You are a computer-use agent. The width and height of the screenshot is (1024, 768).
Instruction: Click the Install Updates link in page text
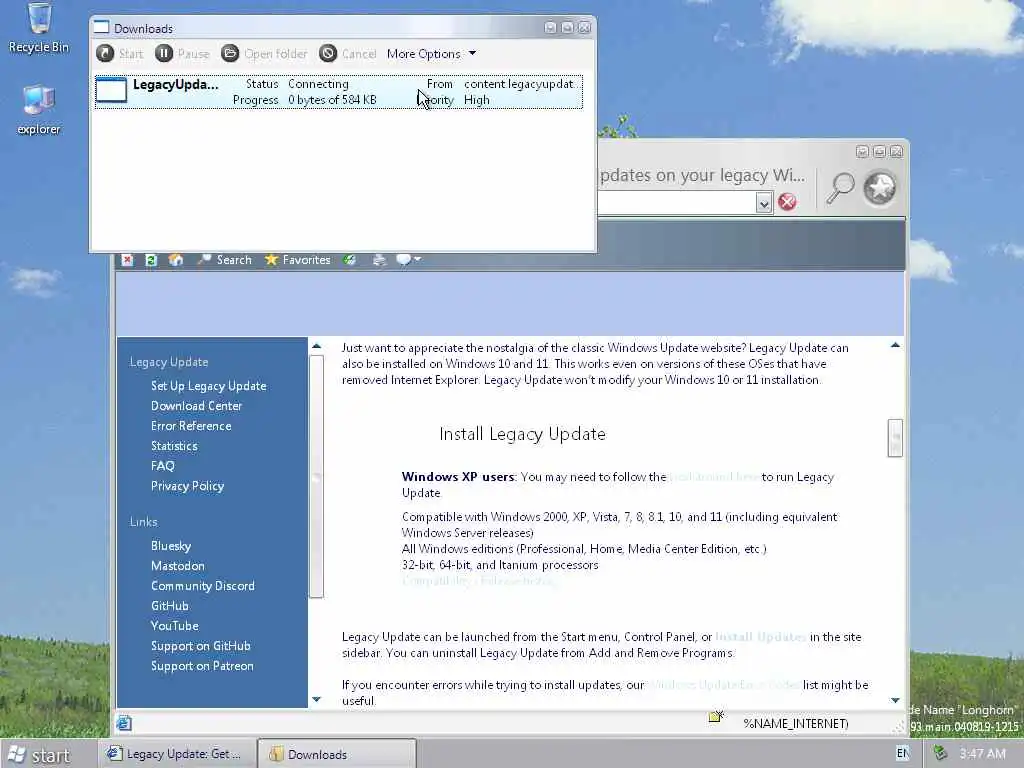(761, 637)
